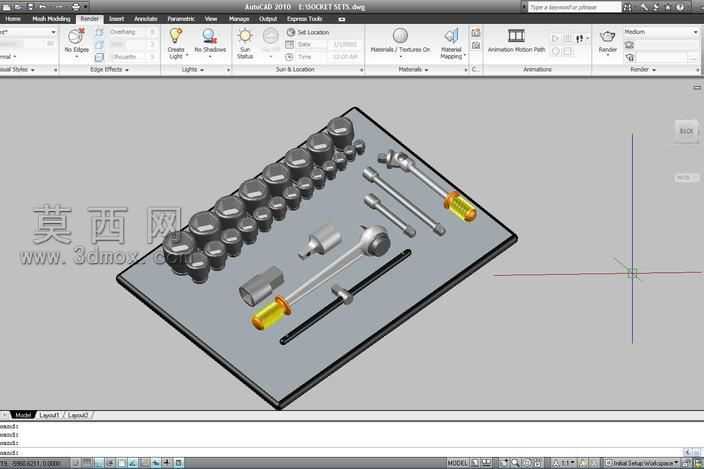Open the Express Tools ribbon tab

coord(304,19)
